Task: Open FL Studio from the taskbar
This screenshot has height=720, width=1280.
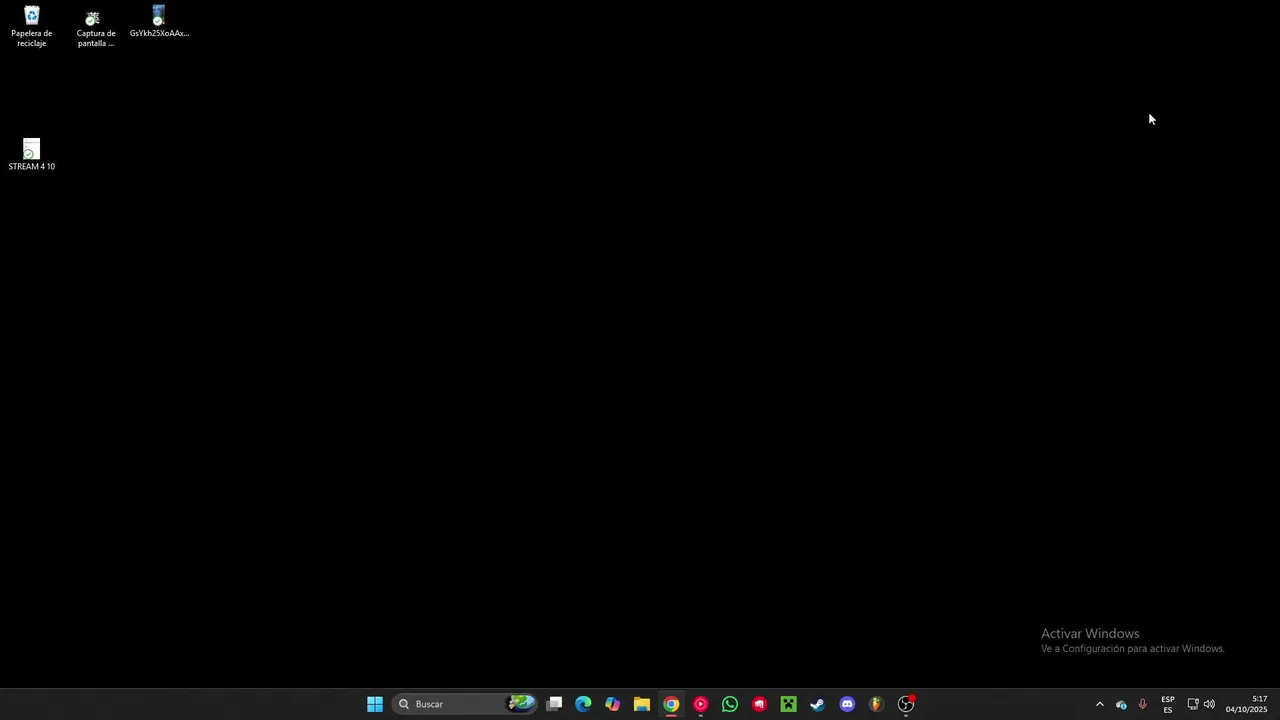Action: point(876,704)
